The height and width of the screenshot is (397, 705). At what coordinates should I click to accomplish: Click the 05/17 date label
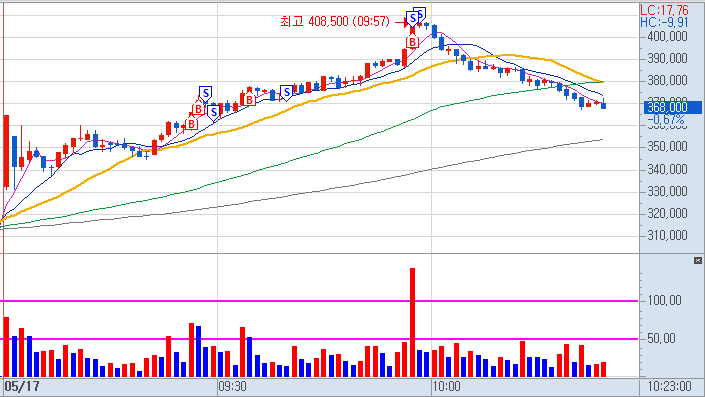pyautogui.click(x=22, y=386)
